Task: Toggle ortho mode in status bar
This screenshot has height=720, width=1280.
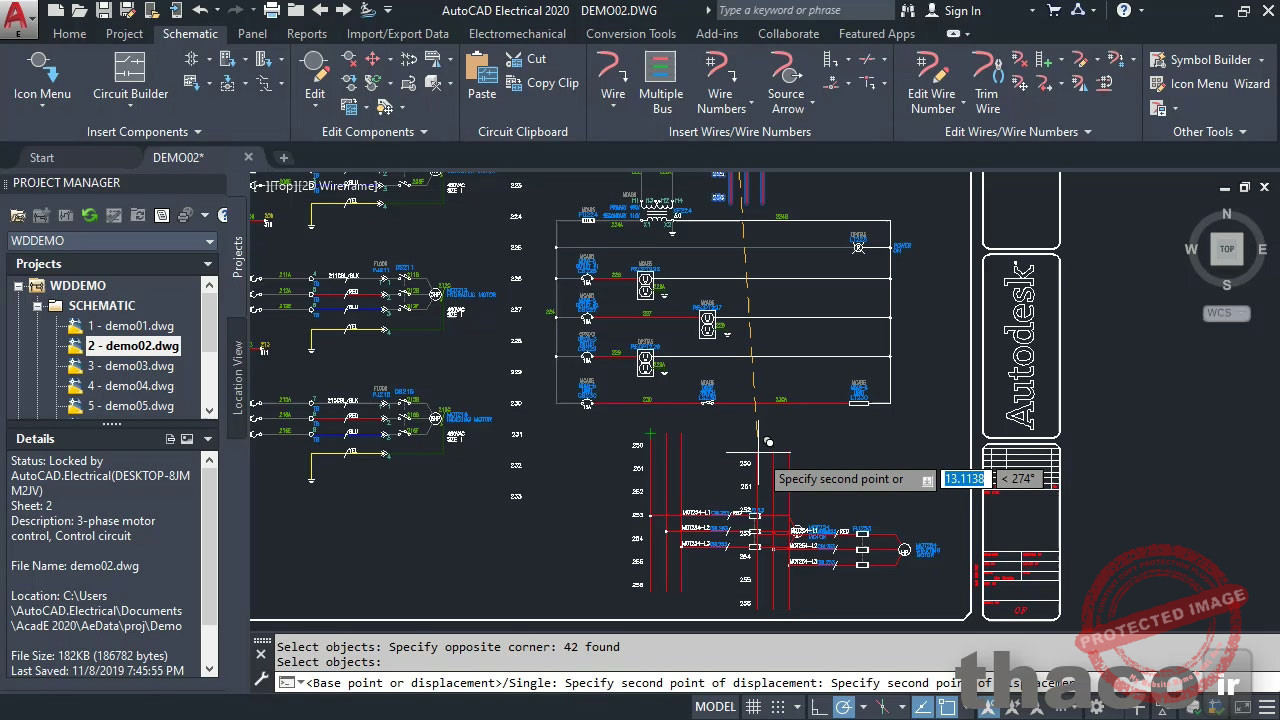Action: point(819,707)
